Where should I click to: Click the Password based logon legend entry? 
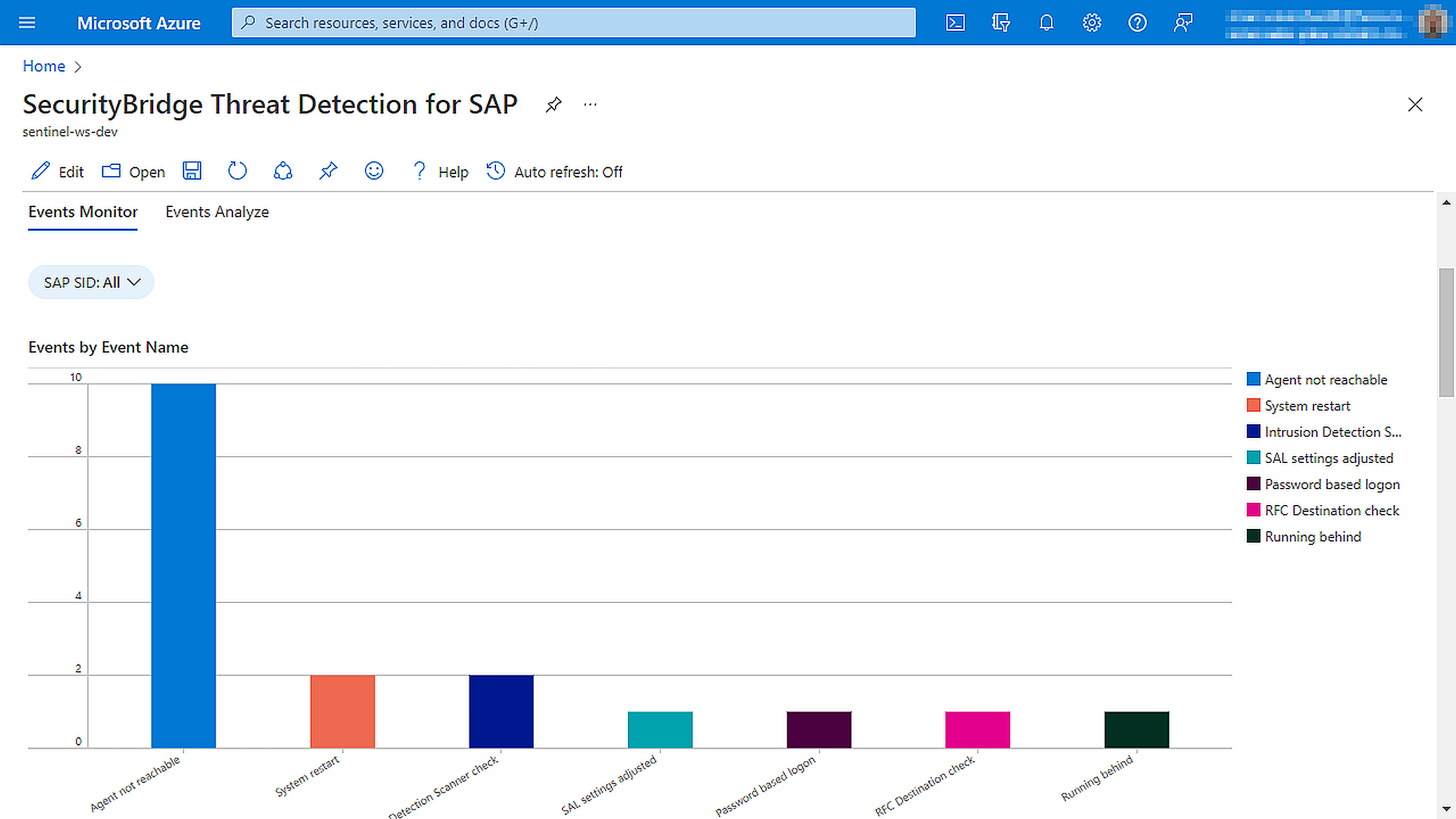pyautogui.click(x=1323, y=484)
